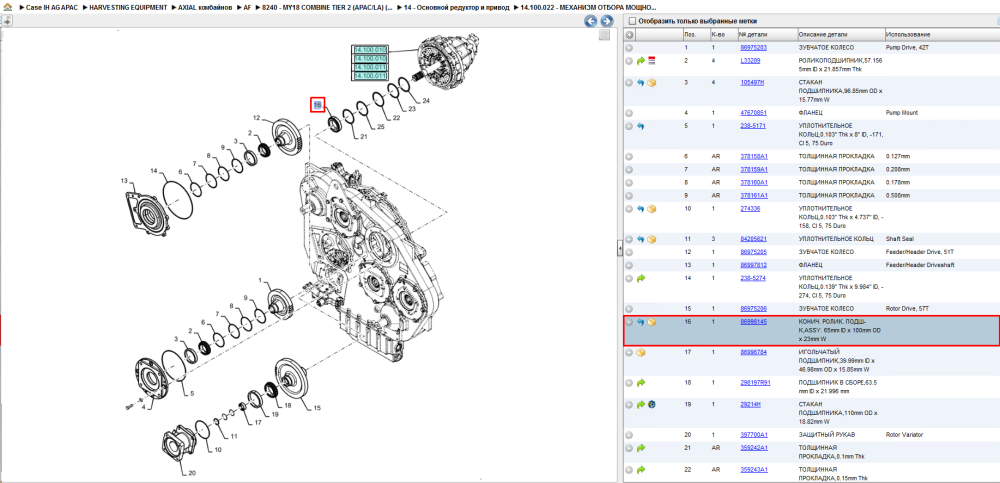1000x483 pixels.
Task: Select callout 20 in the diagram
Action: (192, 473)
